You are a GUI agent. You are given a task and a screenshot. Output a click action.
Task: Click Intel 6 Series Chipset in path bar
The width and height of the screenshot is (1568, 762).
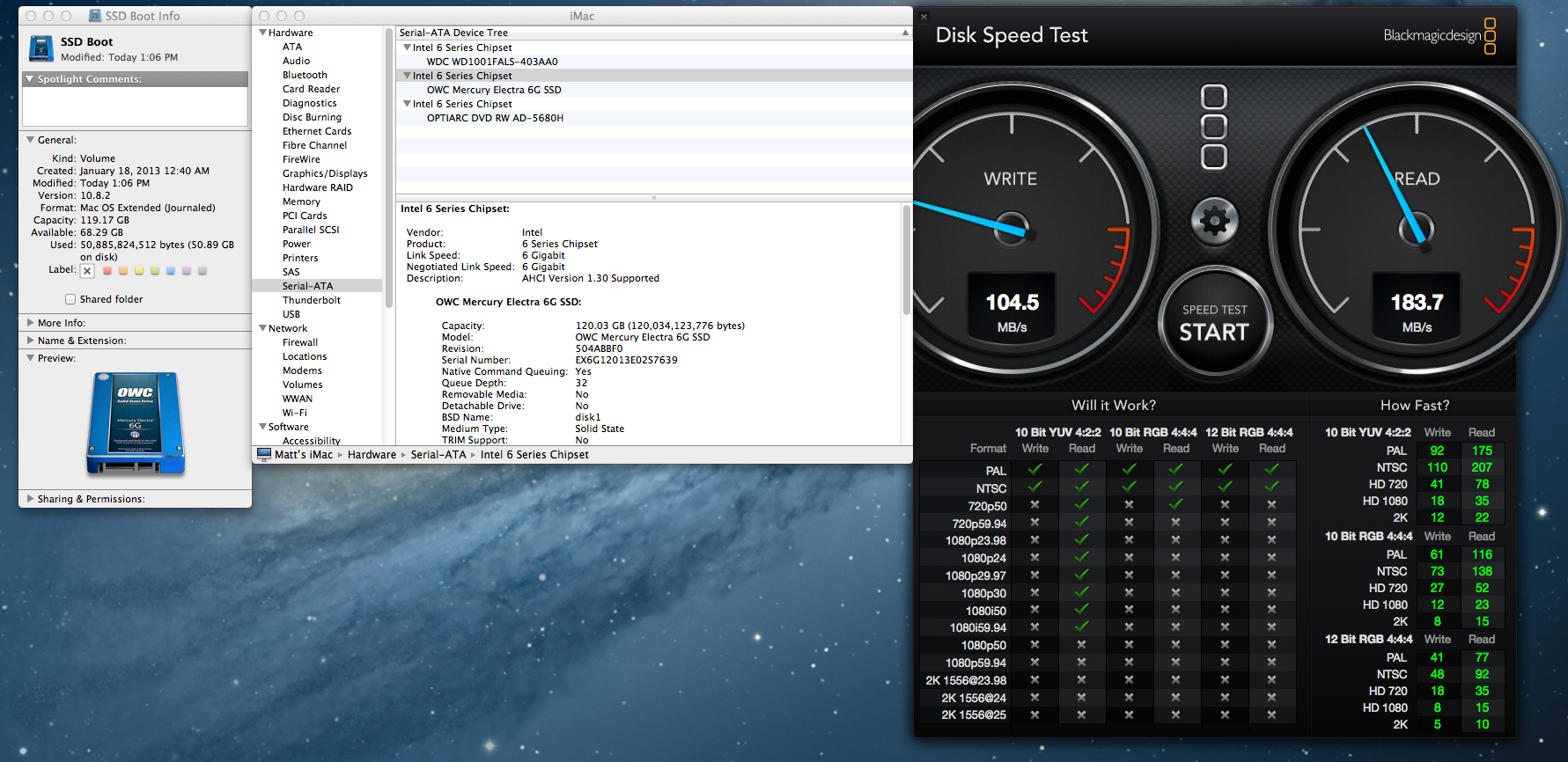(x=534, y=455)
